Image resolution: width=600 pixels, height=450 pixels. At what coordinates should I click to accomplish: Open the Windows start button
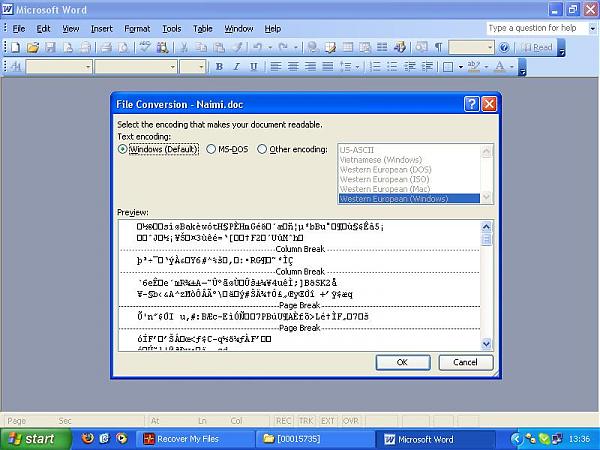point(36,439)
